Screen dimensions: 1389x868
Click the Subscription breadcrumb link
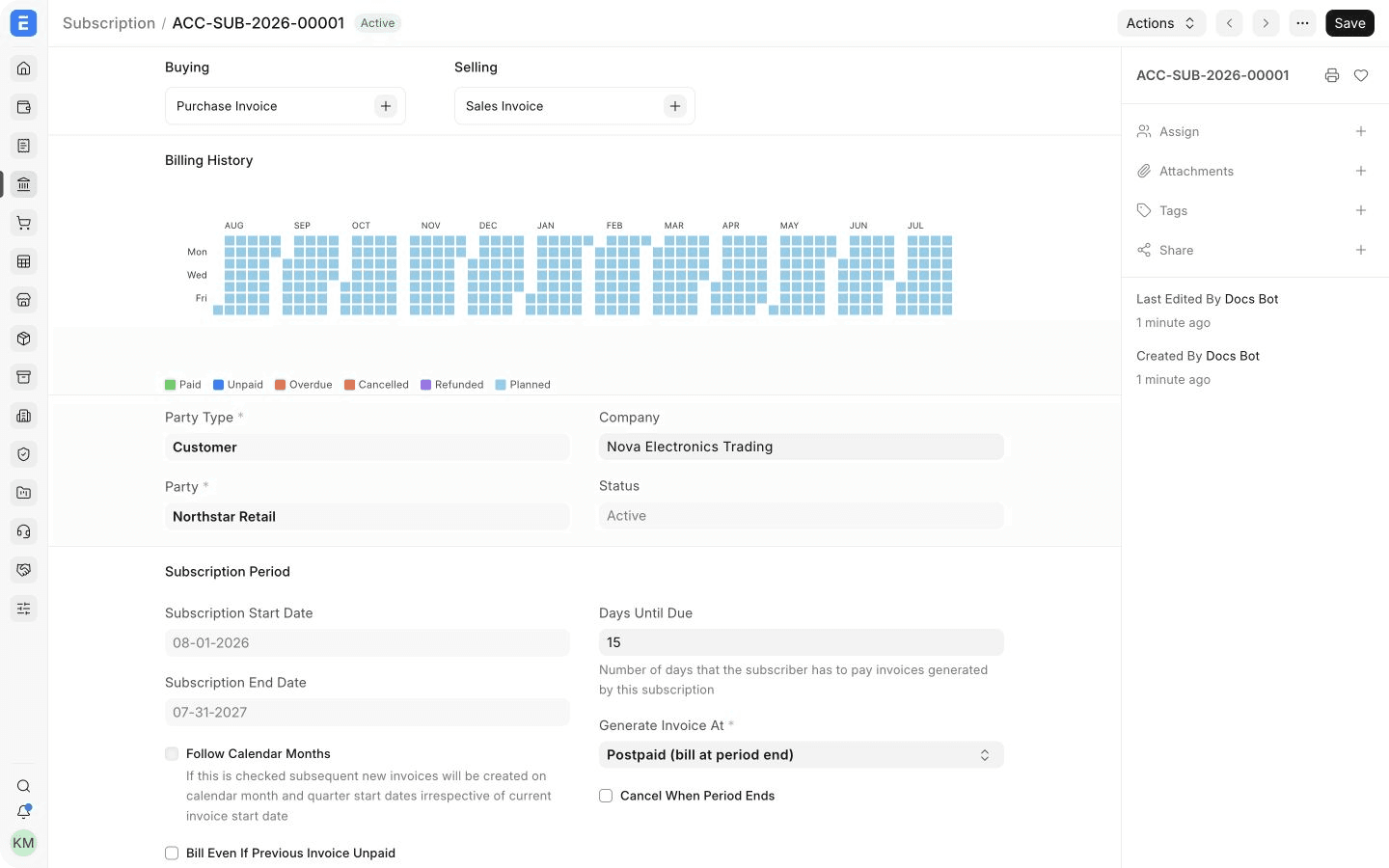(x=109, y=23)
